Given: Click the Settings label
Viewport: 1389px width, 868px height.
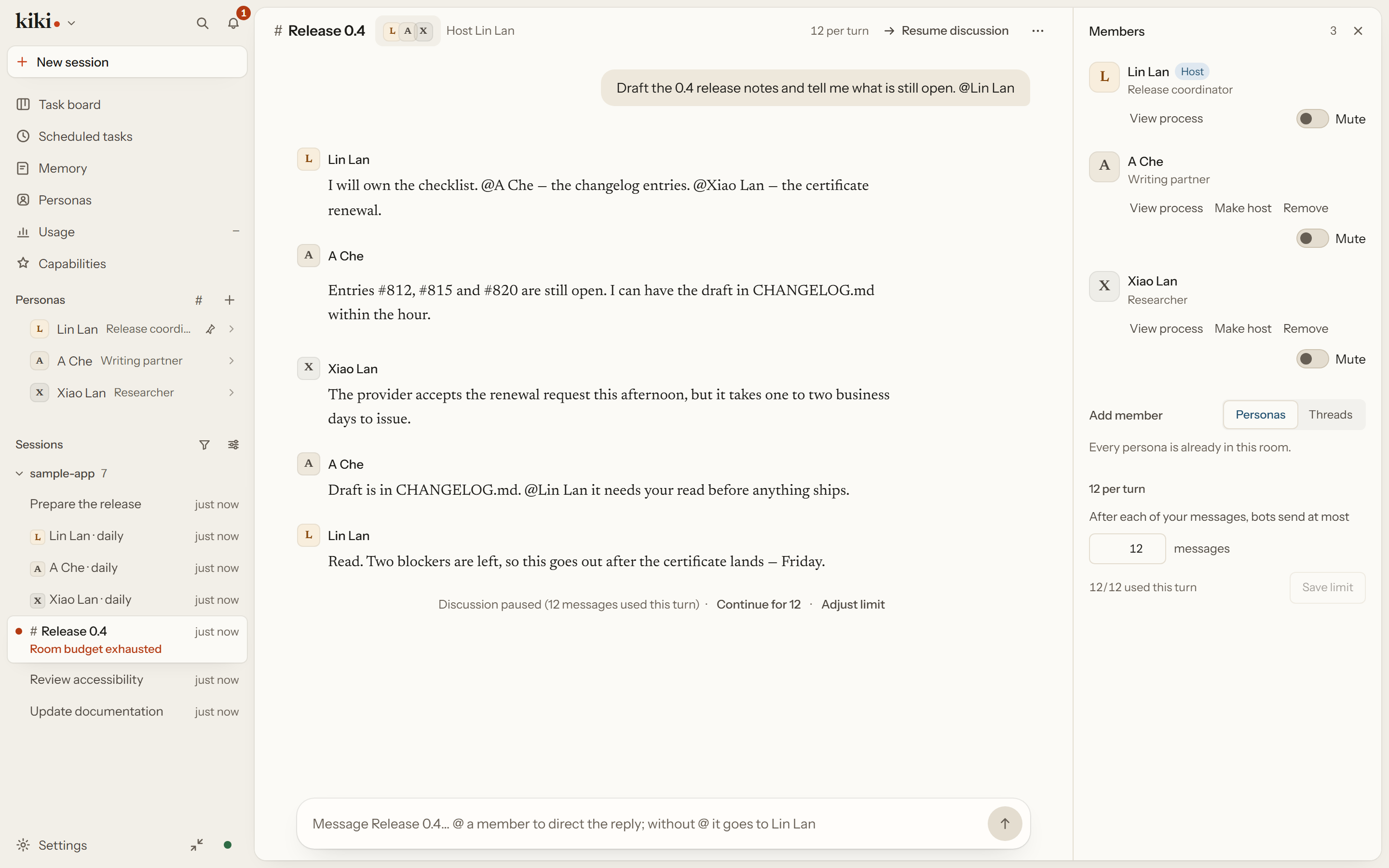Looking at the screenshot, I should click(63, 845).
